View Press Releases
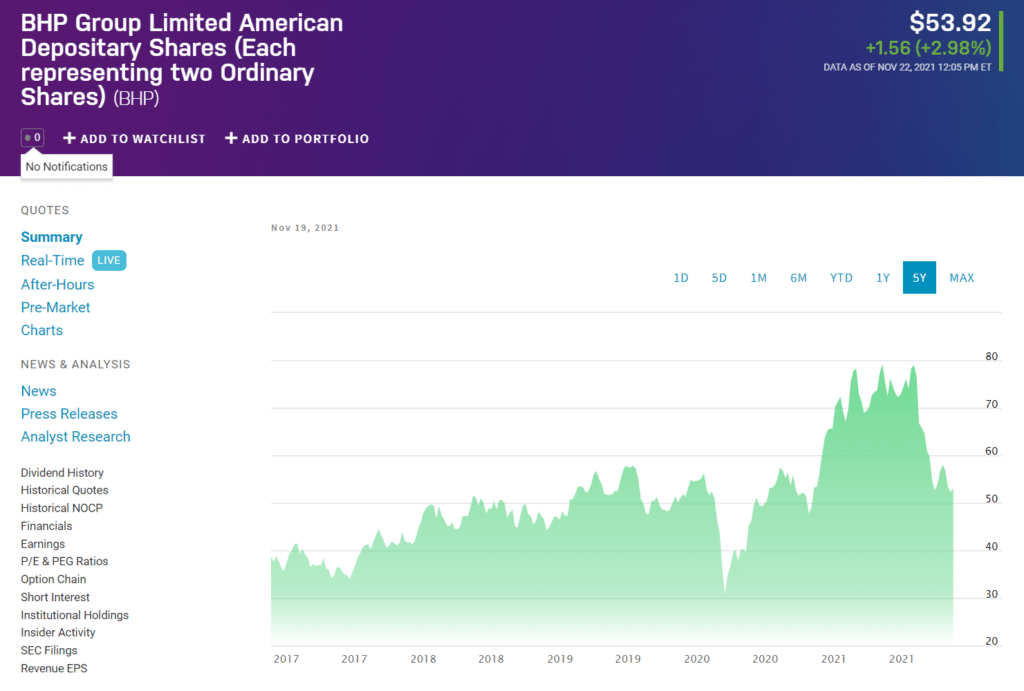 (69, 414)
